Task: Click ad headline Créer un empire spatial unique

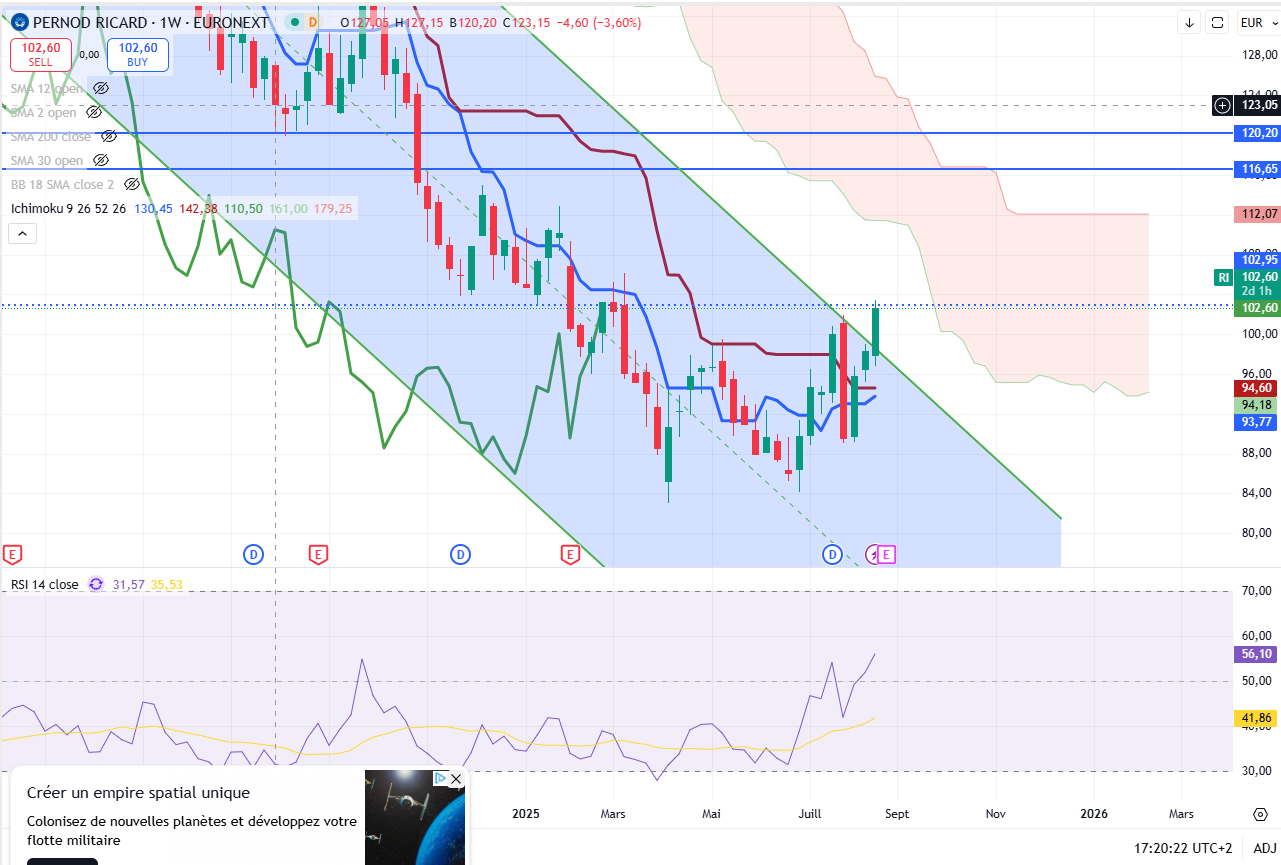Action: click(x=138, y=793)
